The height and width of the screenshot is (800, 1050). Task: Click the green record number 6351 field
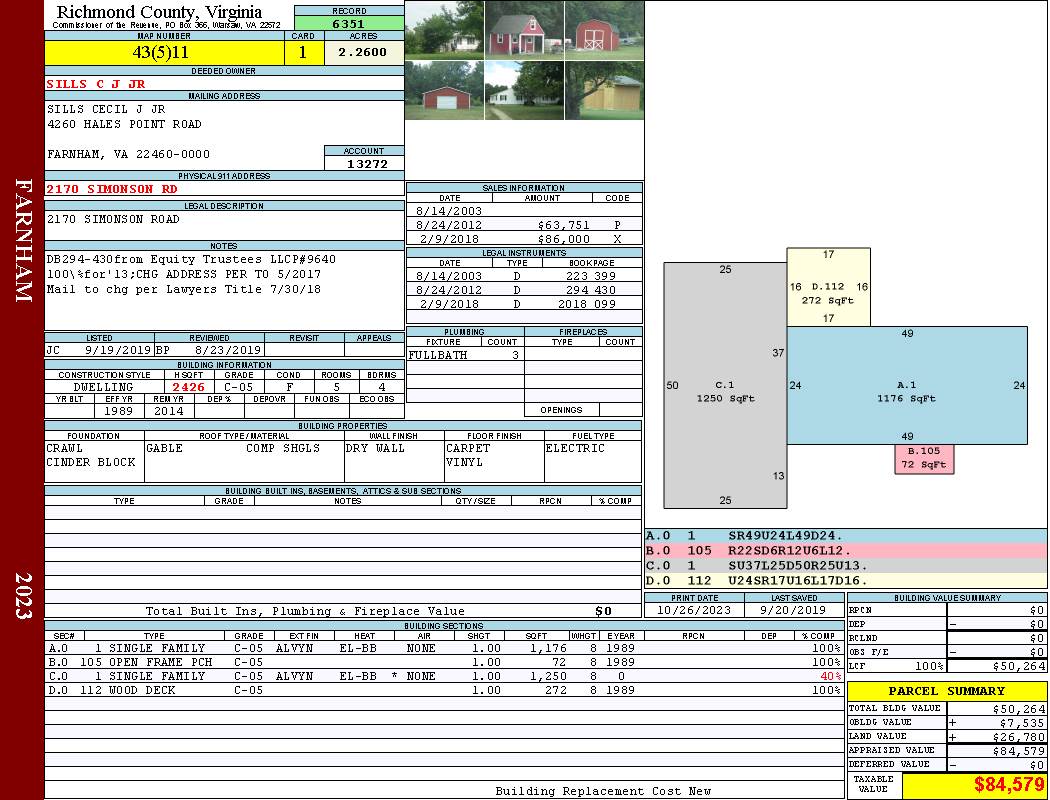(x=349, y=23)
